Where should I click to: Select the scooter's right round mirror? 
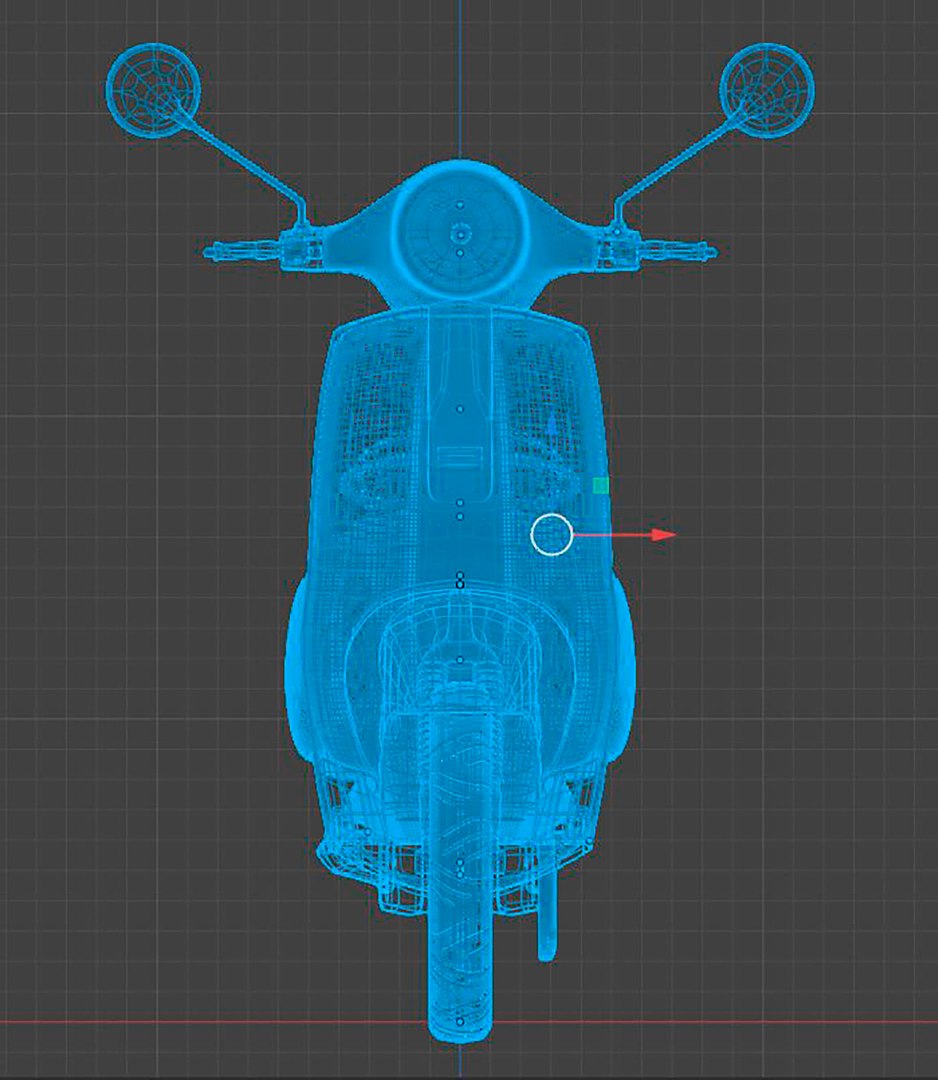pyautogui.click(x=767, y=90)
